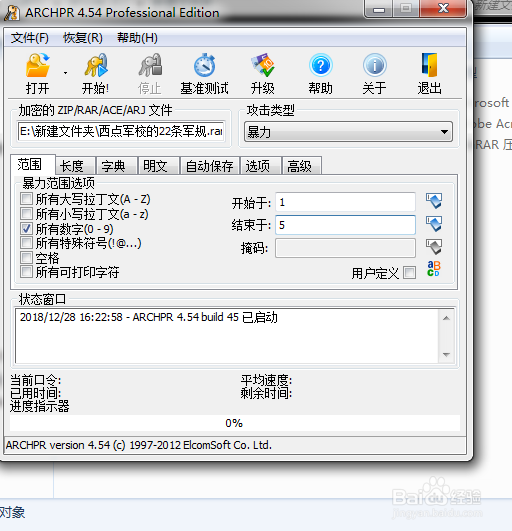This screenshot has width=512, height=531.
Task: Minimize the ARCHPR window
Action: pyautogui.click(x=379, y=9)
